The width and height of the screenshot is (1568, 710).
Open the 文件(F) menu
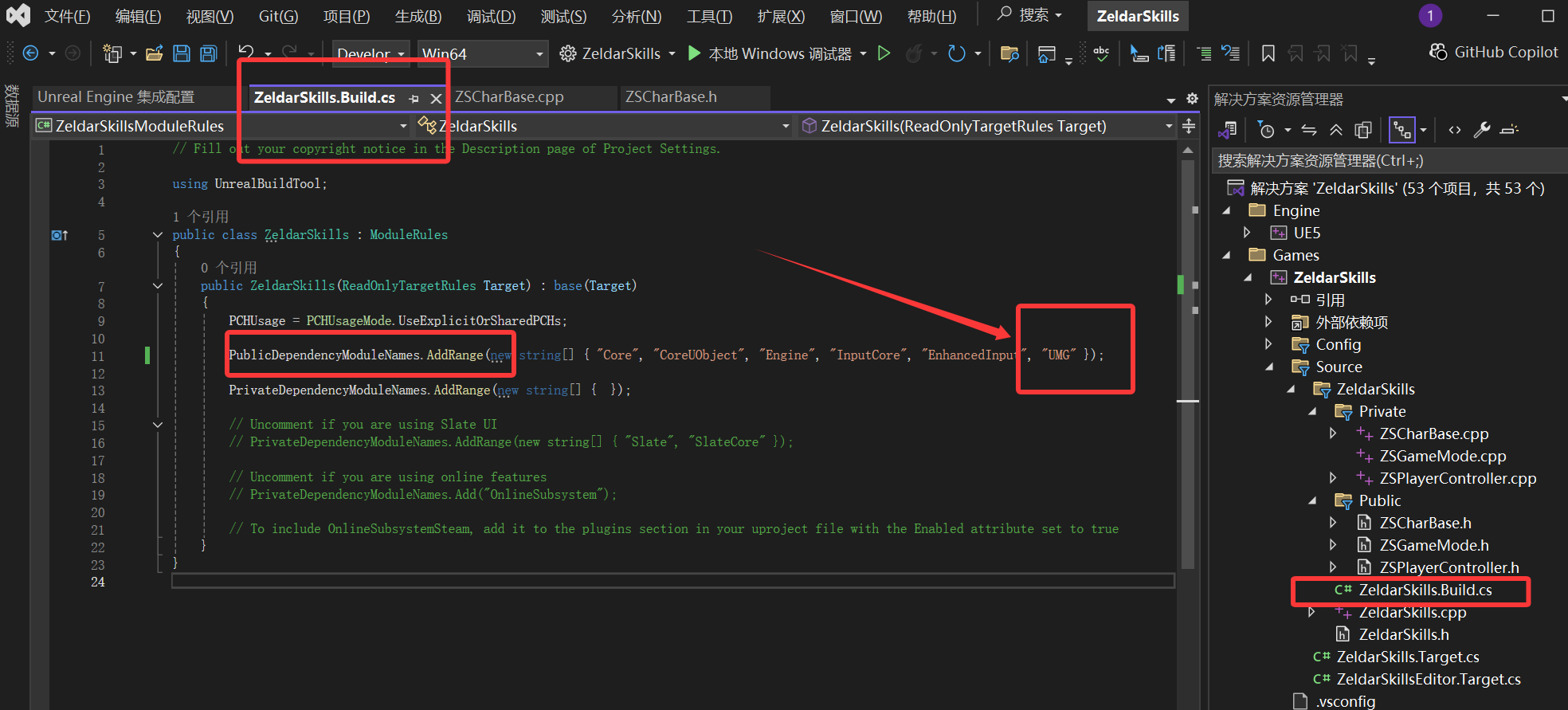pos(68,16)
